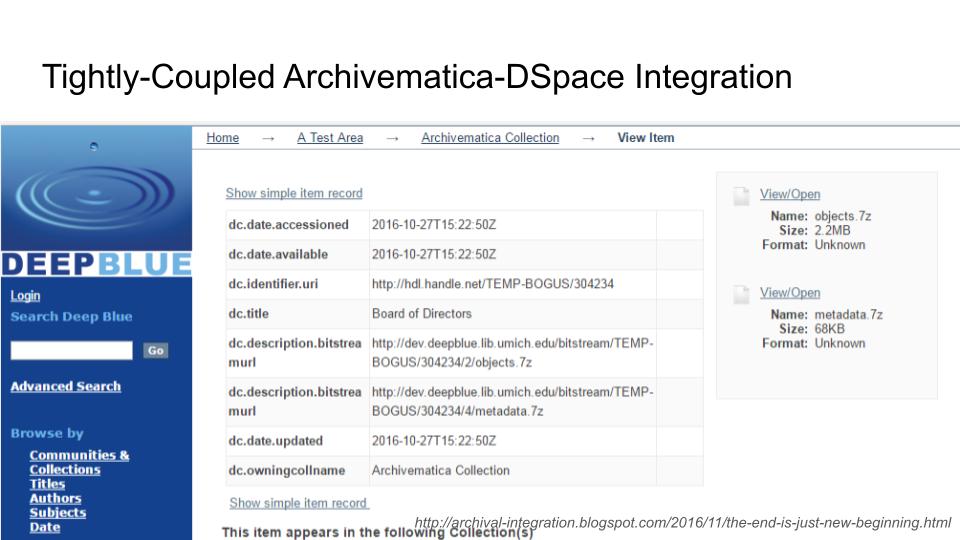Click the dc.owningcollname field label
Image resolution: width=960 pixels, height=540 pixels.
[287, 470]
